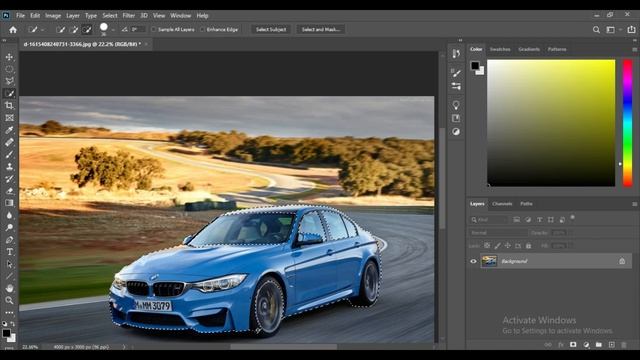Open the Learn lightbulb panel icon
The image size is (640, 360).
456,105
